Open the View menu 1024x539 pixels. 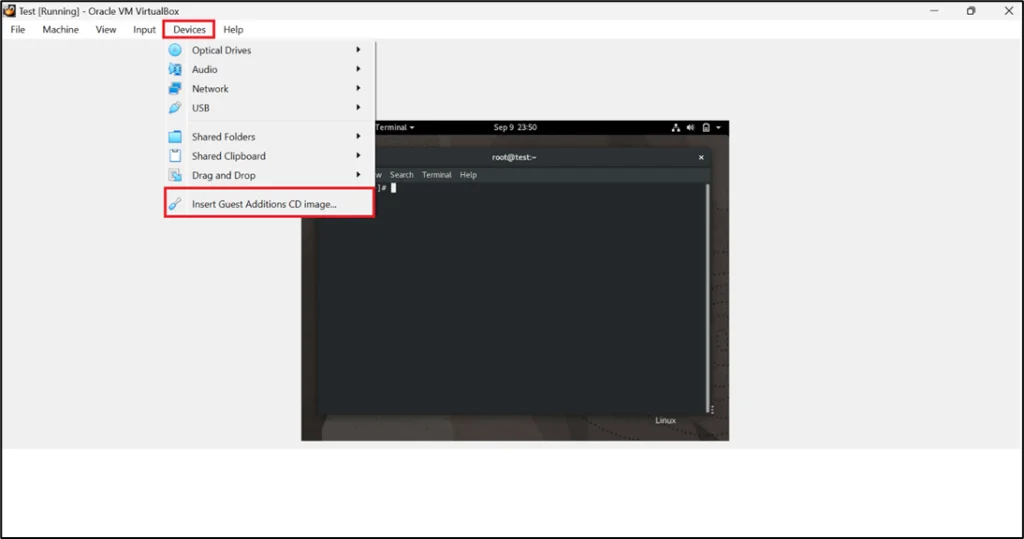pyautogui.click(x=106, y=29)
